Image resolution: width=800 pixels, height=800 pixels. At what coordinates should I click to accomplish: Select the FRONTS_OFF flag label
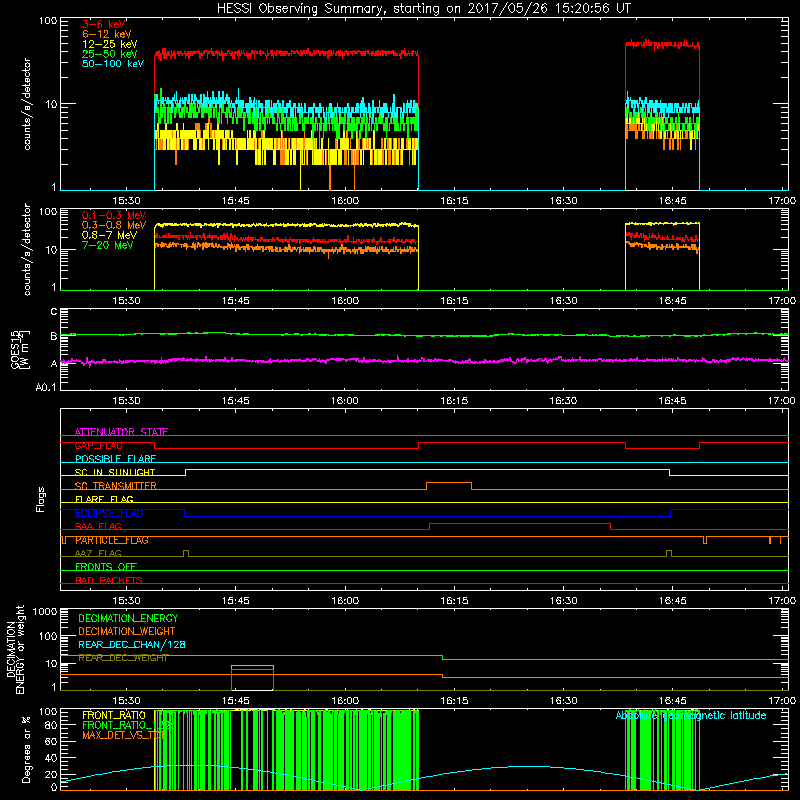(106, 567)
